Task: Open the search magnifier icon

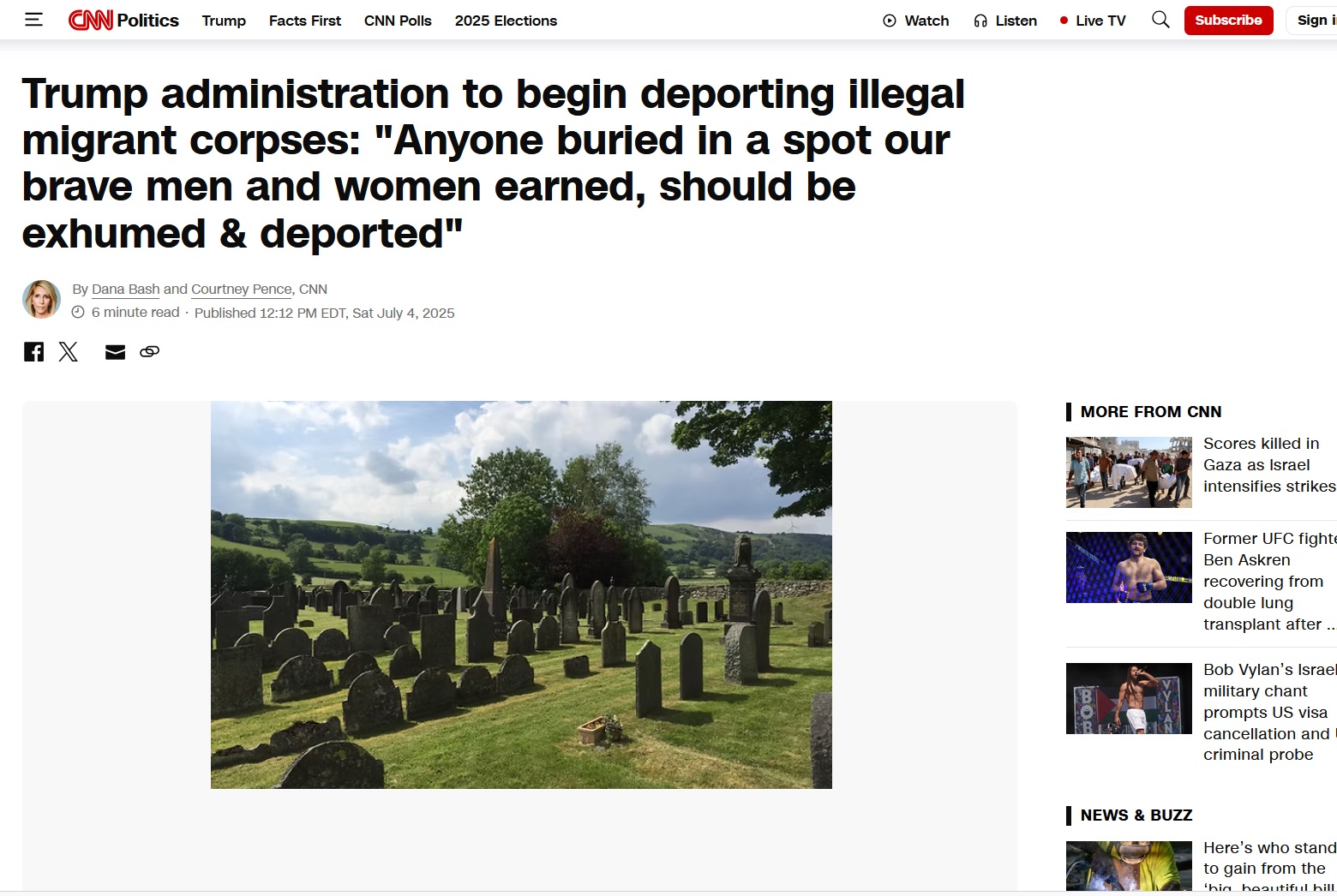Action: tap(1160, 20)
